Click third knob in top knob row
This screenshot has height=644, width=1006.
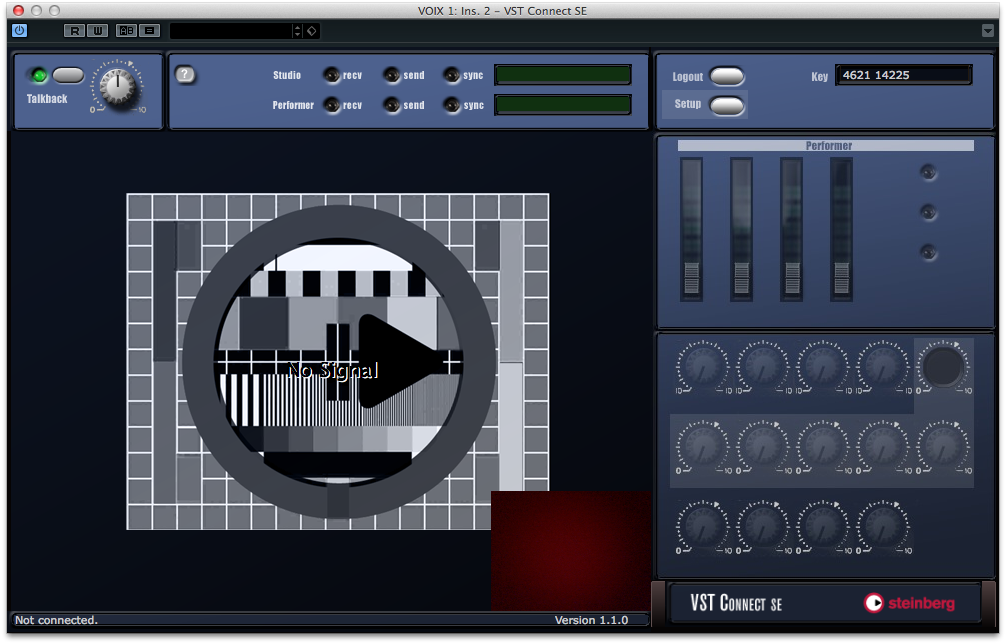click(x=823, y=366)
